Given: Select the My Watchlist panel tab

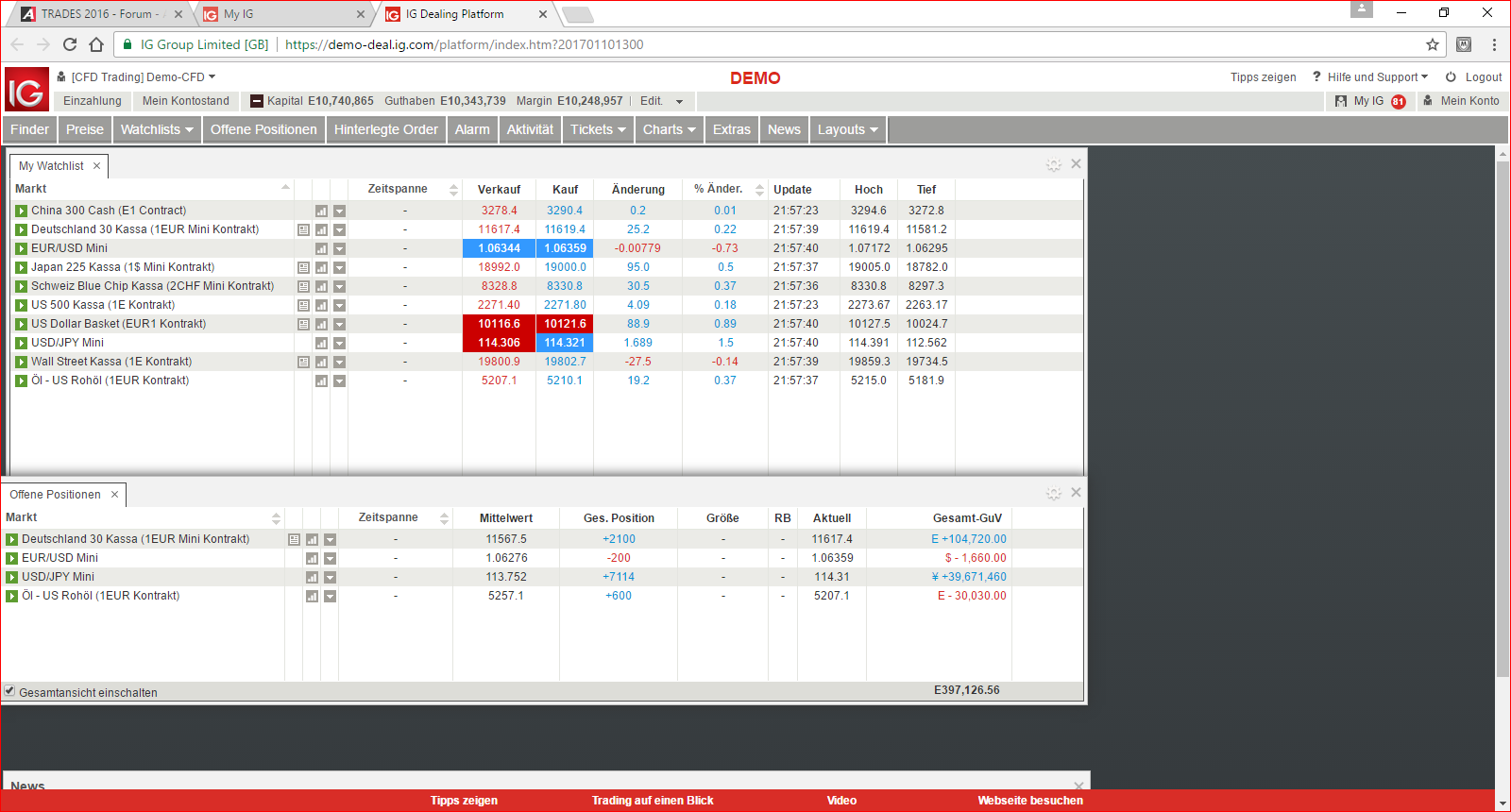Looking at the screenshot, I should [x=59, y=166].
